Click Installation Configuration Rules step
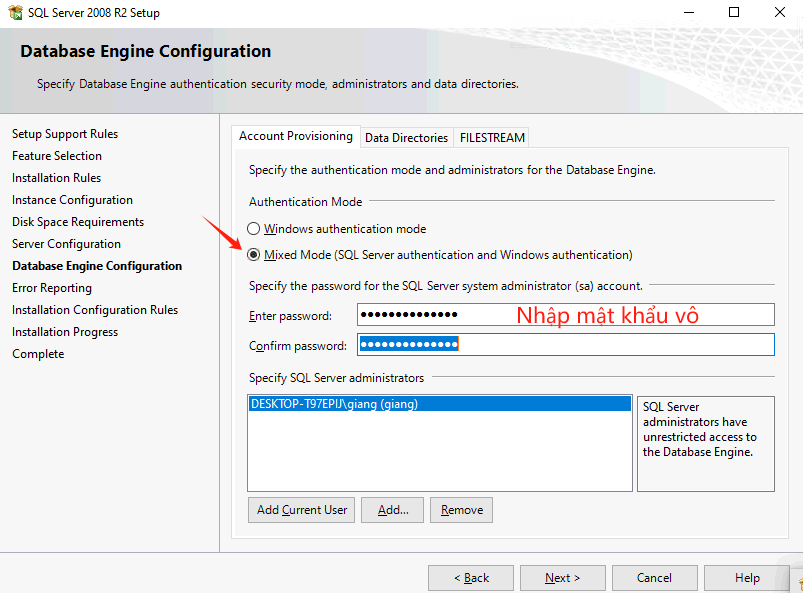Image resolution: width=803 pixels, height=593 pixels. tap(95, 310)
